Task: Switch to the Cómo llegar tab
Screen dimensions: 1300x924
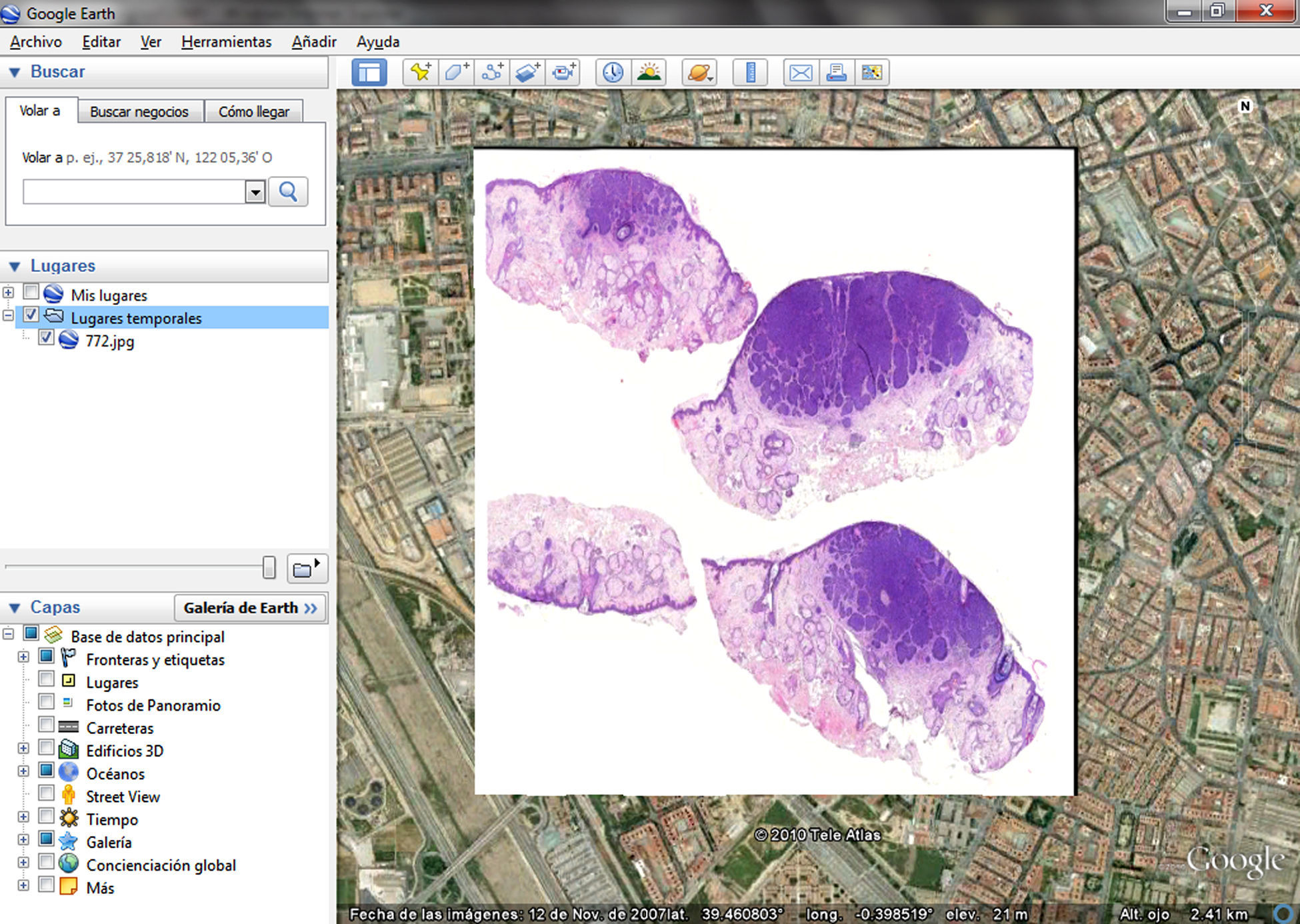Action: pos(253,111)
